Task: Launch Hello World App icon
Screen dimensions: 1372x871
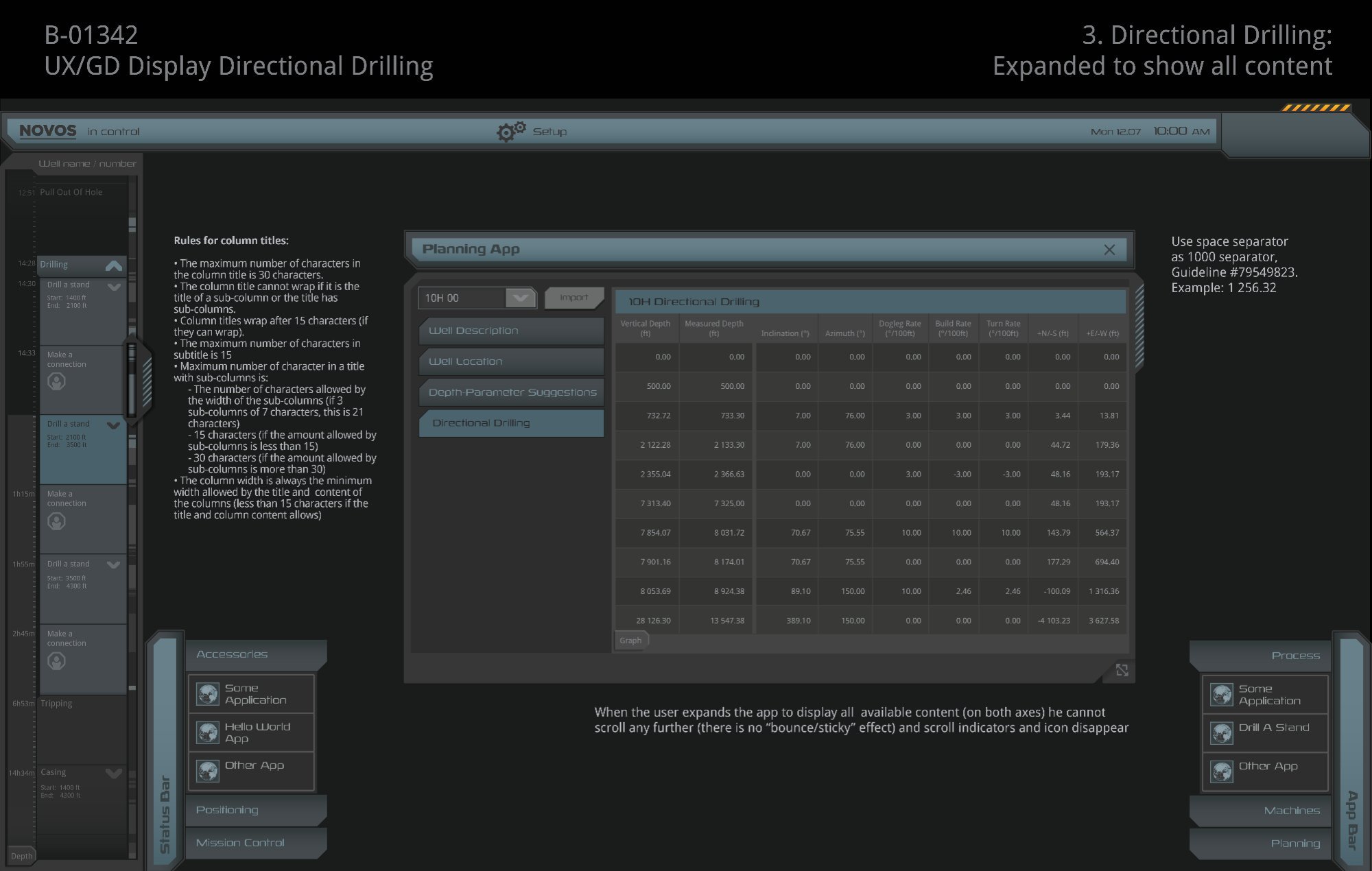Action: pos(207,732)
